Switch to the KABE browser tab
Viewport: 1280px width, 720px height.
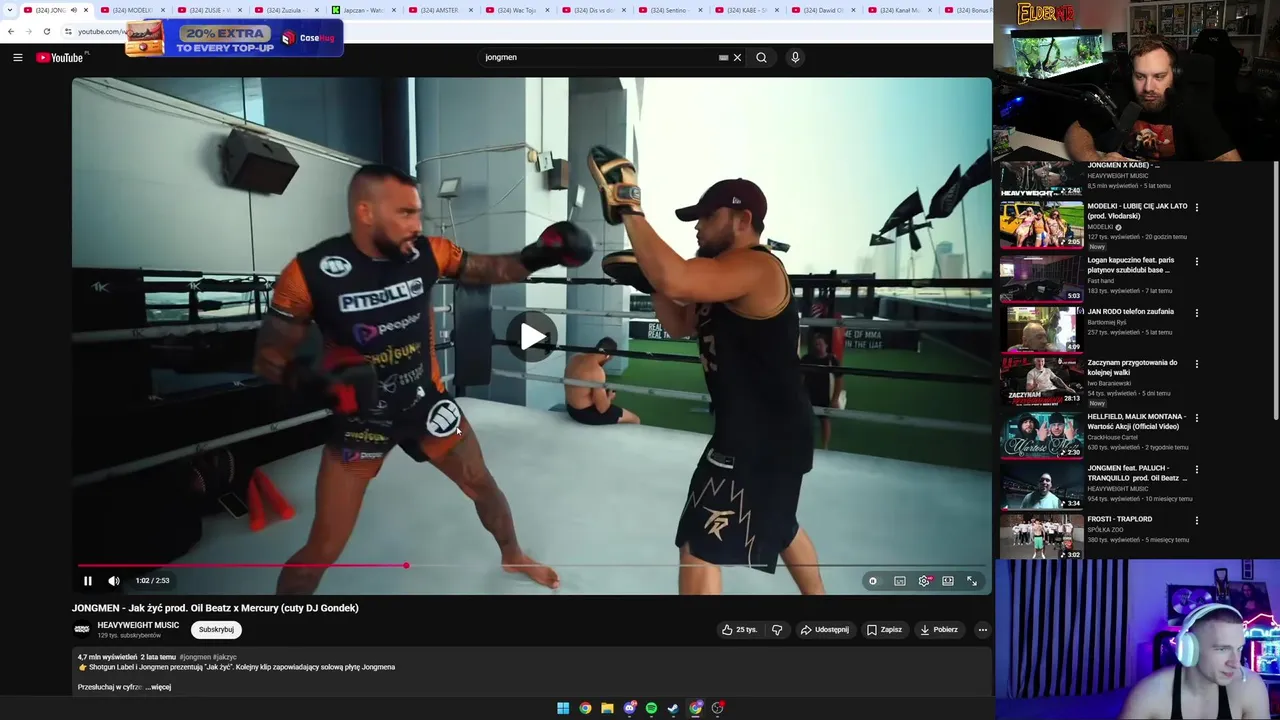point(748,10)
